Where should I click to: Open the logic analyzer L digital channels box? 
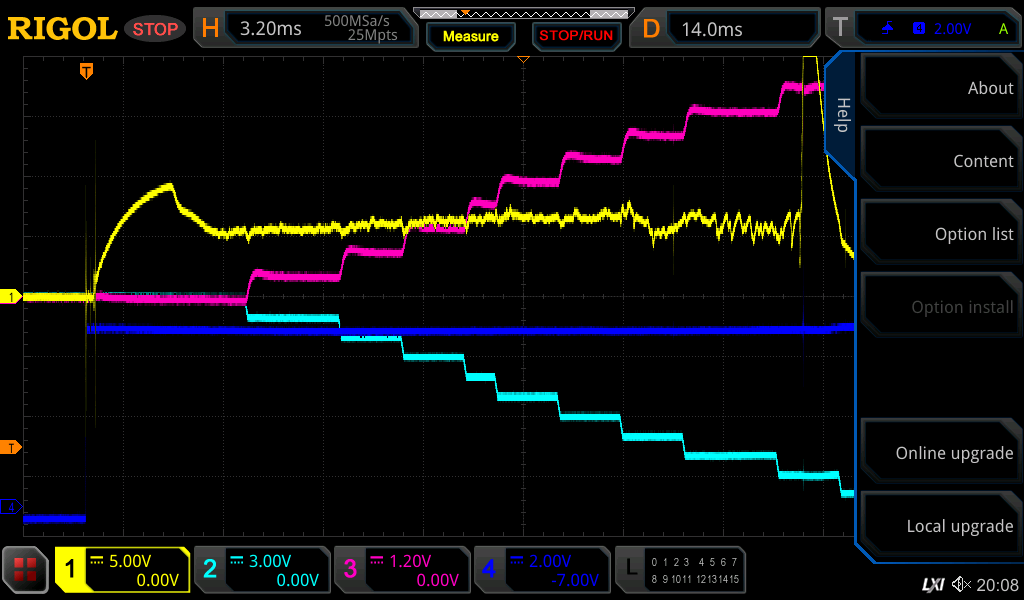(x=682, y=570)
